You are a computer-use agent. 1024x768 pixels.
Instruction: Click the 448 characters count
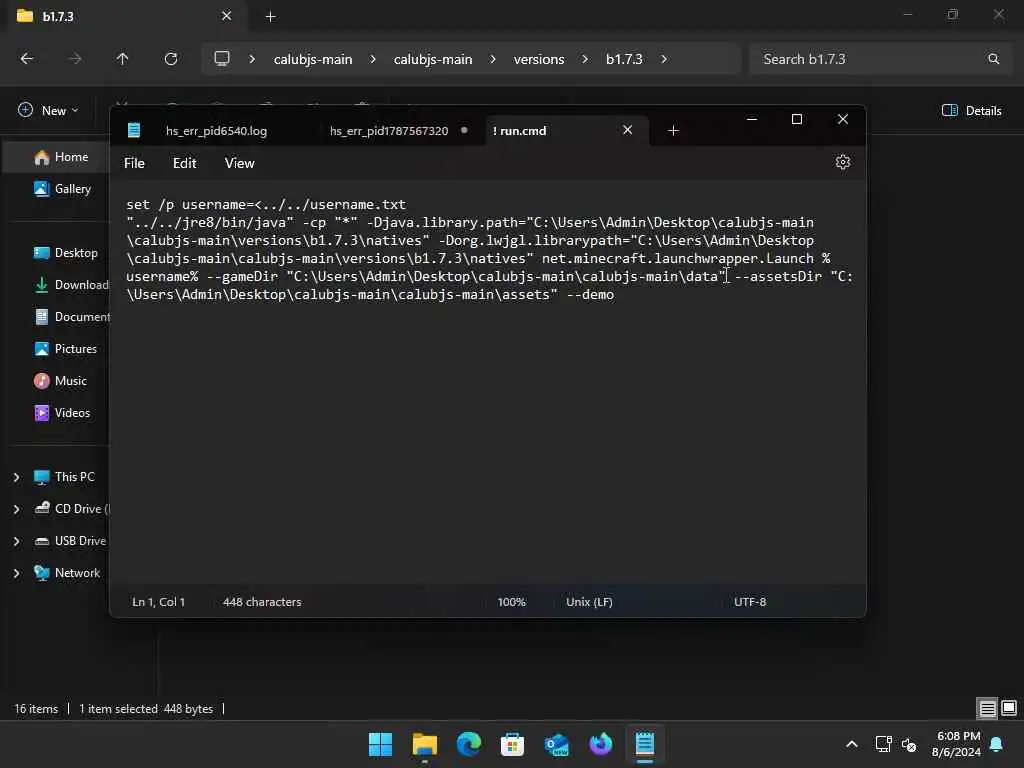(262, 601)
